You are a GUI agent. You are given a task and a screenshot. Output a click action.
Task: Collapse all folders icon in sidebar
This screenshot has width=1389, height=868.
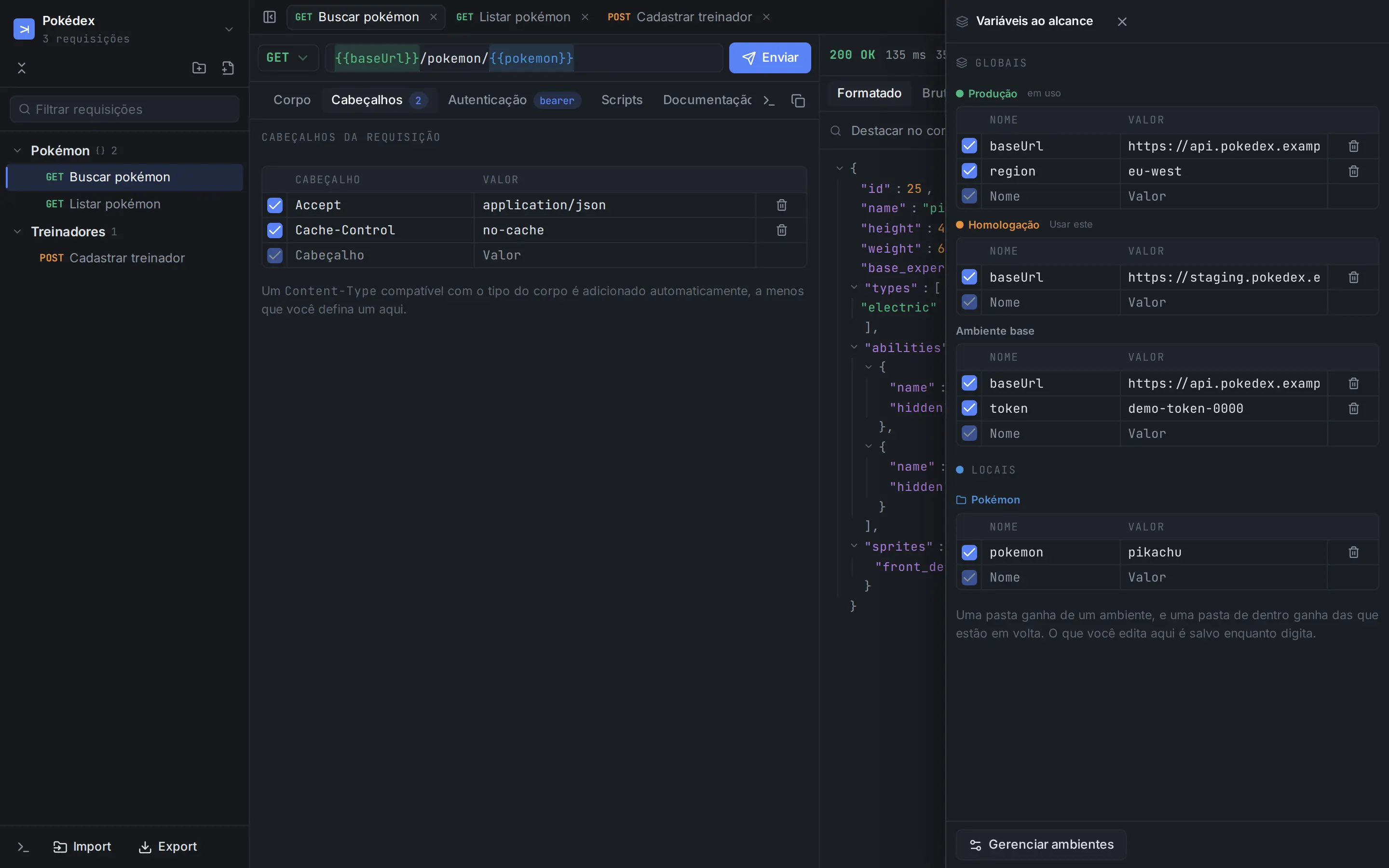(x=22, y=68)
